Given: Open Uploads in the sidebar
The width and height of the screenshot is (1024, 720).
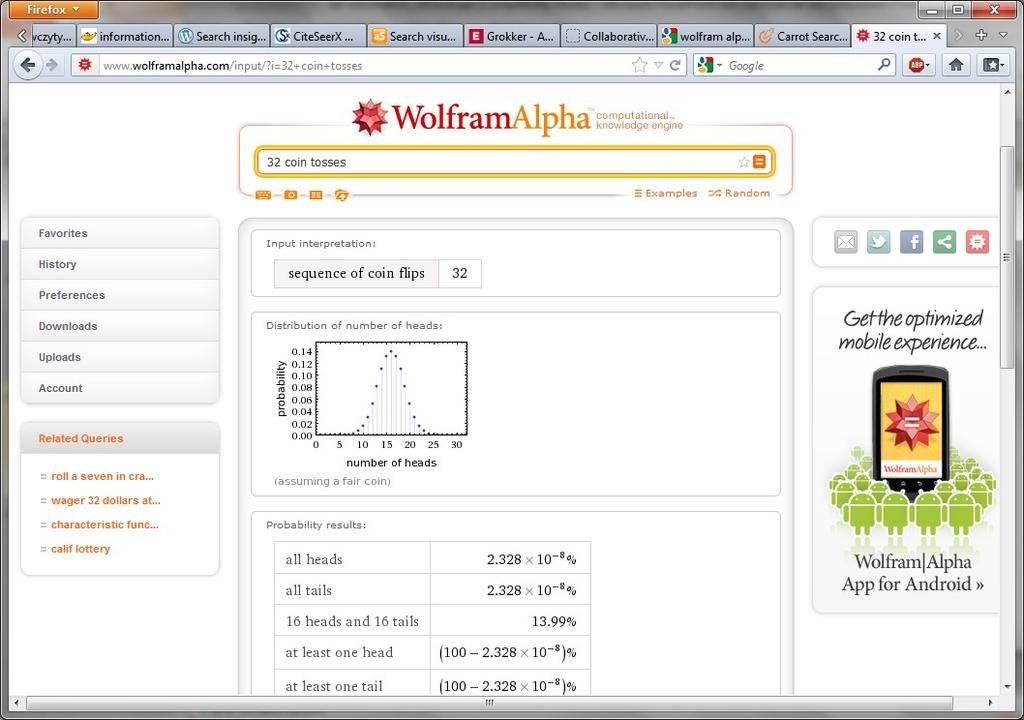Looking at the screenshot, I should pyautogui.click(x=120, y=357).
